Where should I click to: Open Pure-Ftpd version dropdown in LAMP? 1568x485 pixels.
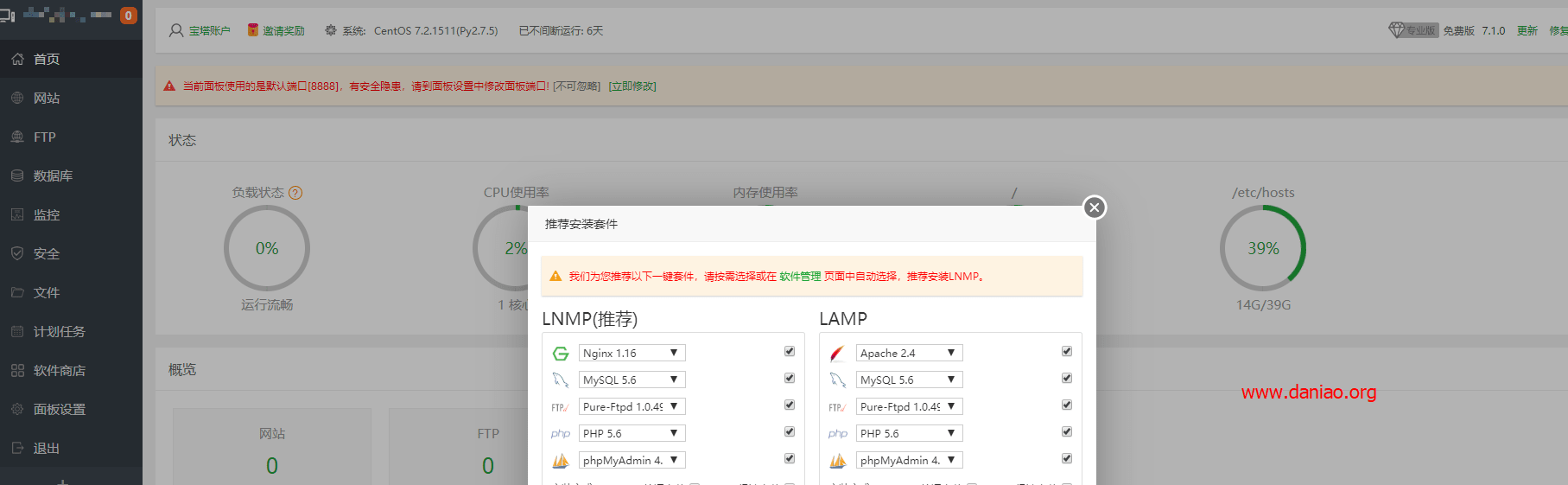click(910, 406)
